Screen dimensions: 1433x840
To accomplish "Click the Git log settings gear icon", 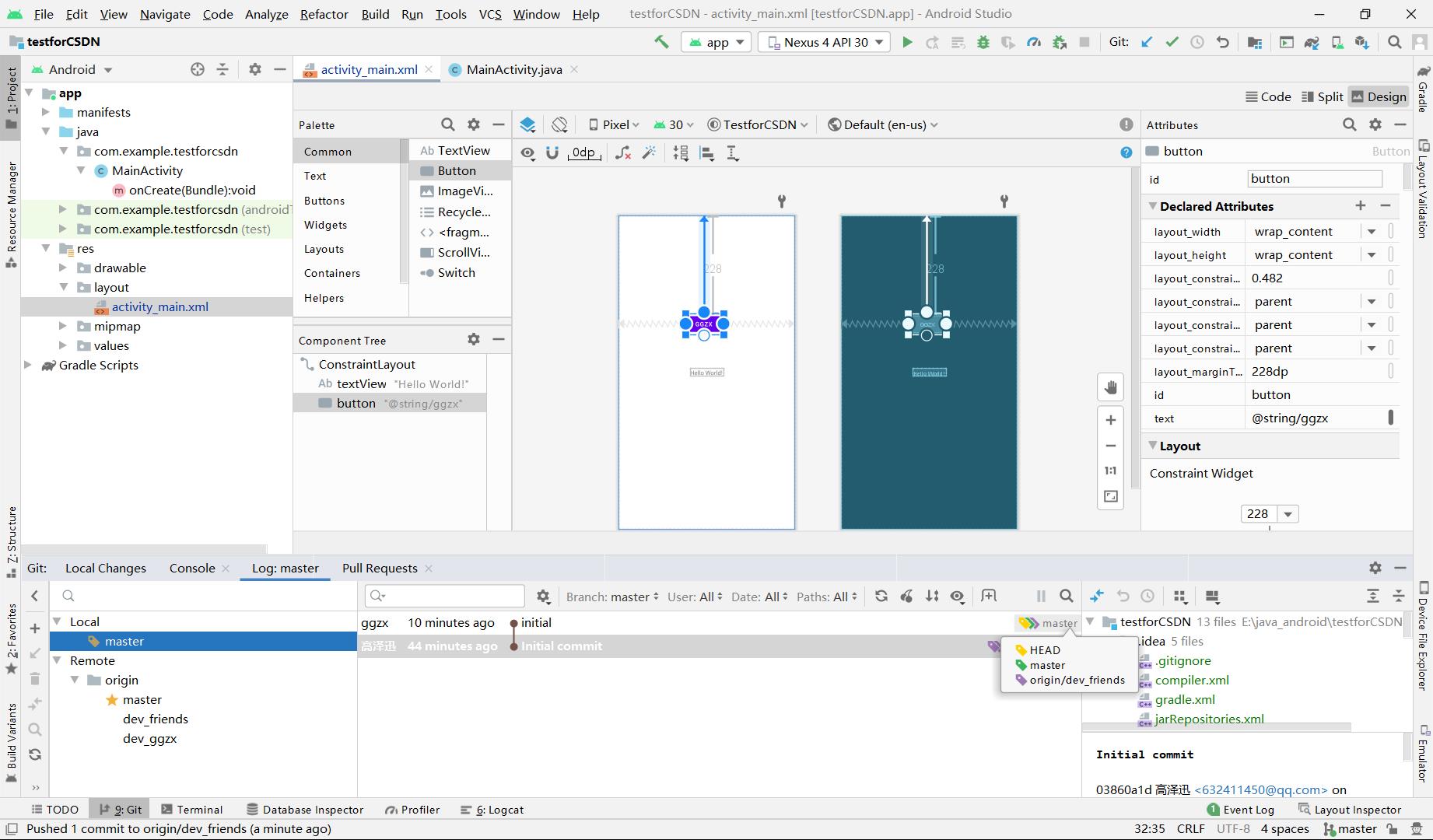I will (x=544, y=597).
